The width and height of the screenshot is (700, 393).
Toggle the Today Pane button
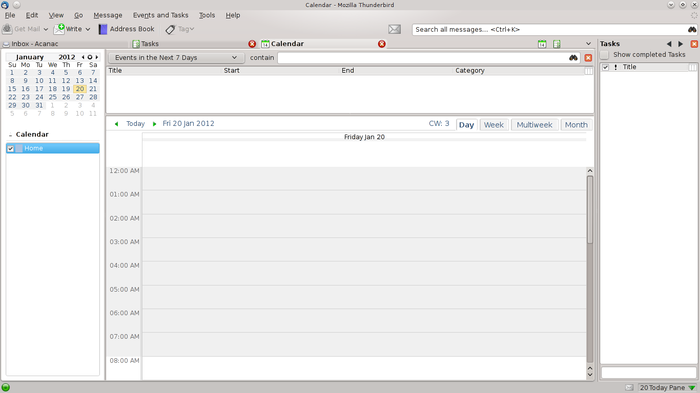(668, 388)
